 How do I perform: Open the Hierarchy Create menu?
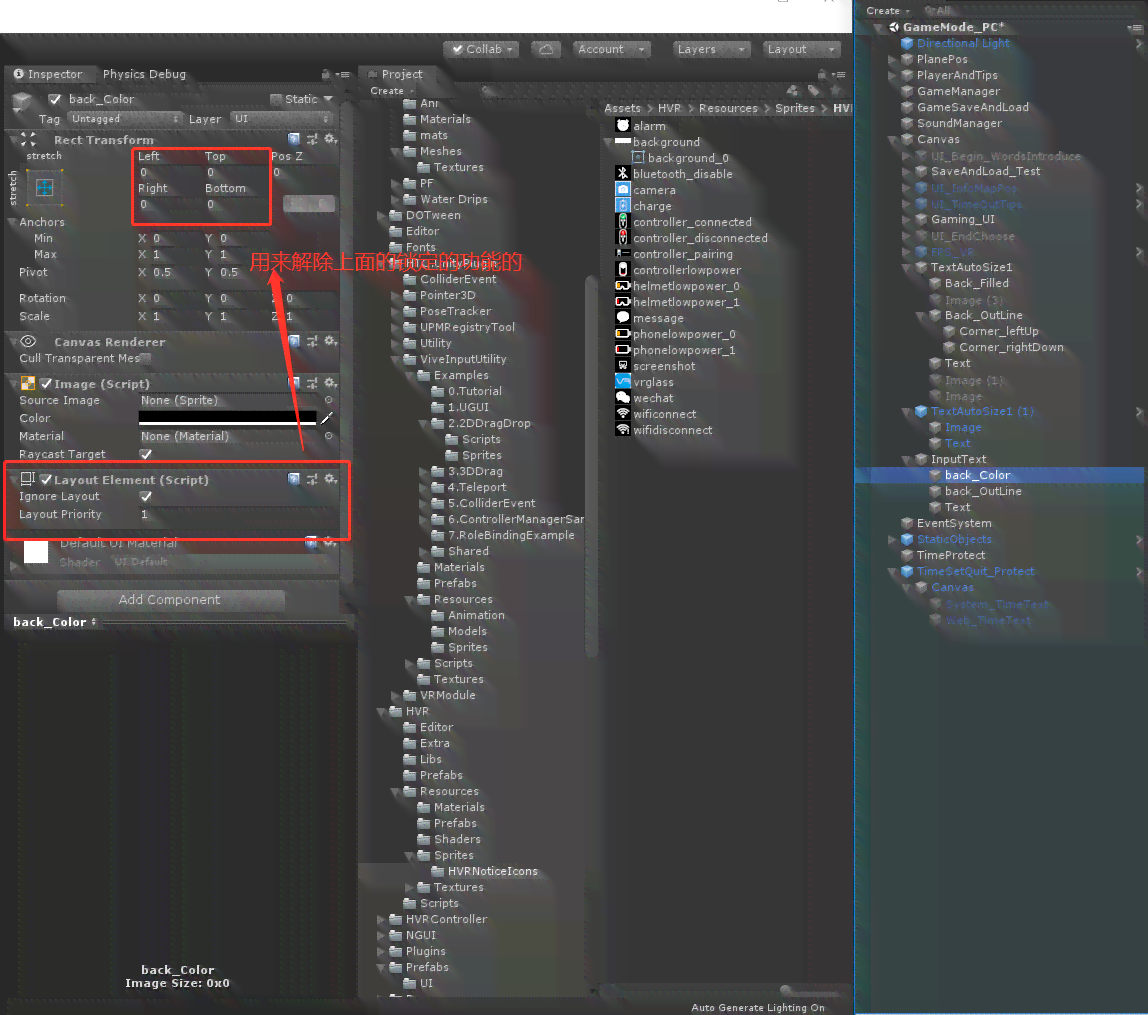point(887,11)
